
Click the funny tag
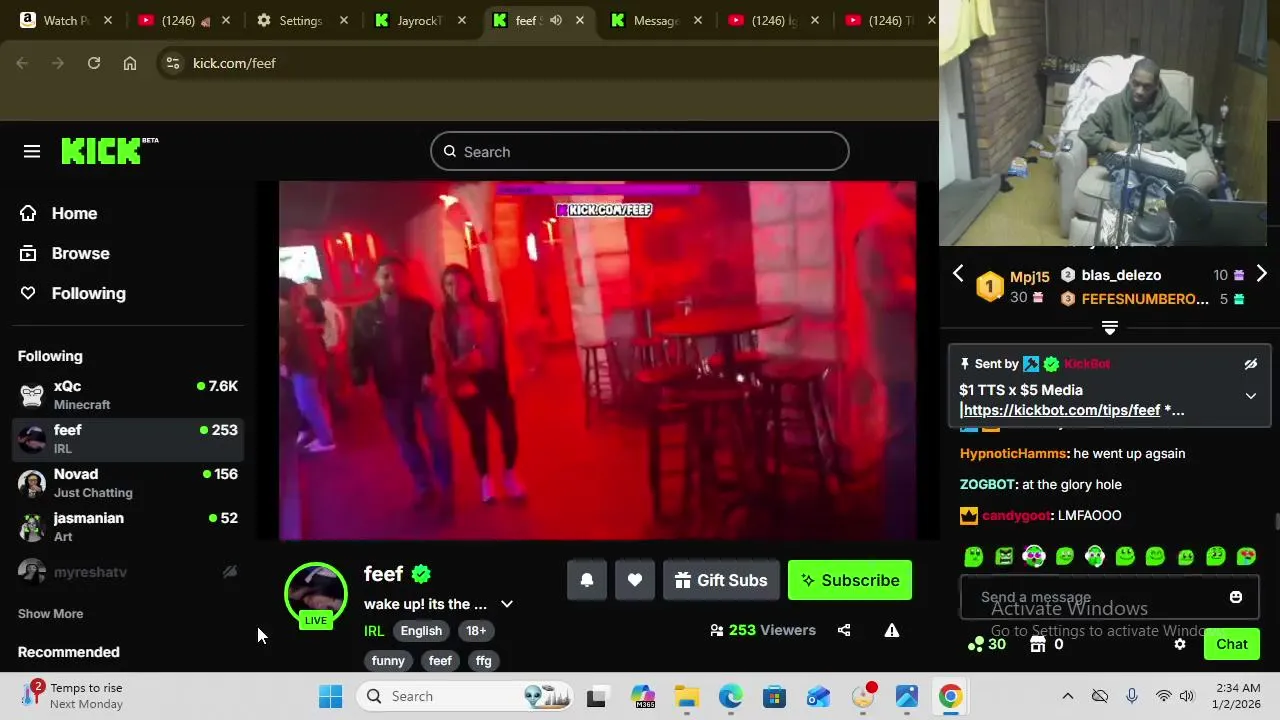pos(388,661)
